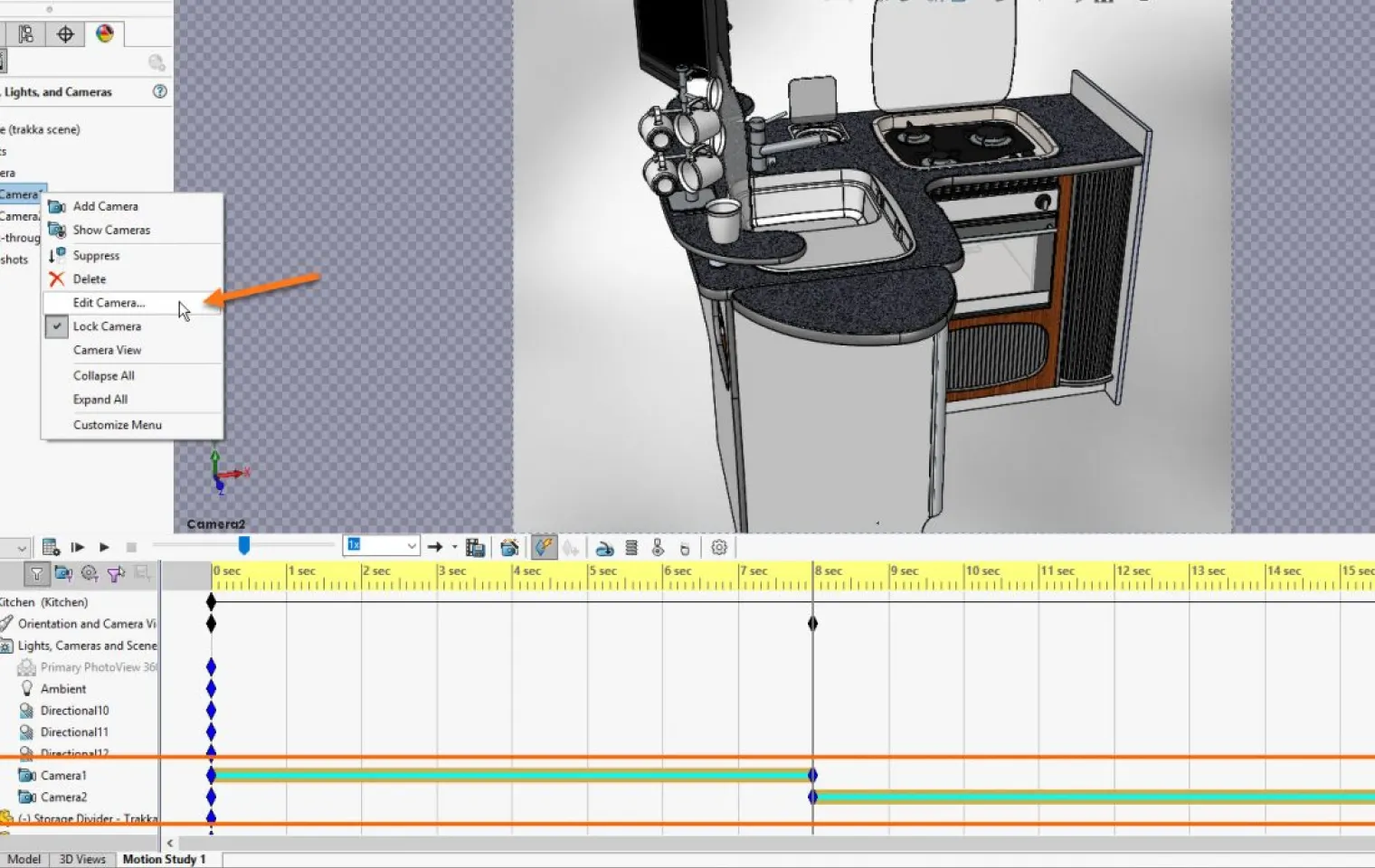Click the Camera2 key point at 8 sec
1375x868 pixels.
[x=812, y=797]
